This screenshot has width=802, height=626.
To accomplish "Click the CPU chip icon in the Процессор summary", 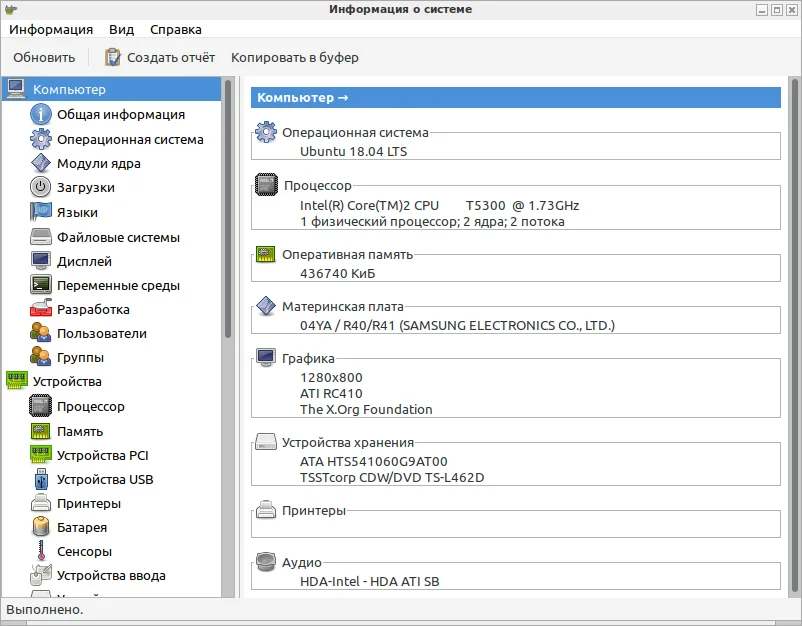I will (266, 185).
